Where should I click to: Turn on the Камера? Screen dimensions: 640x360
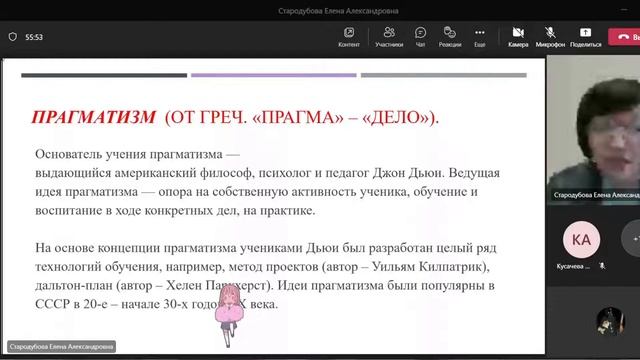coord(518,37)
